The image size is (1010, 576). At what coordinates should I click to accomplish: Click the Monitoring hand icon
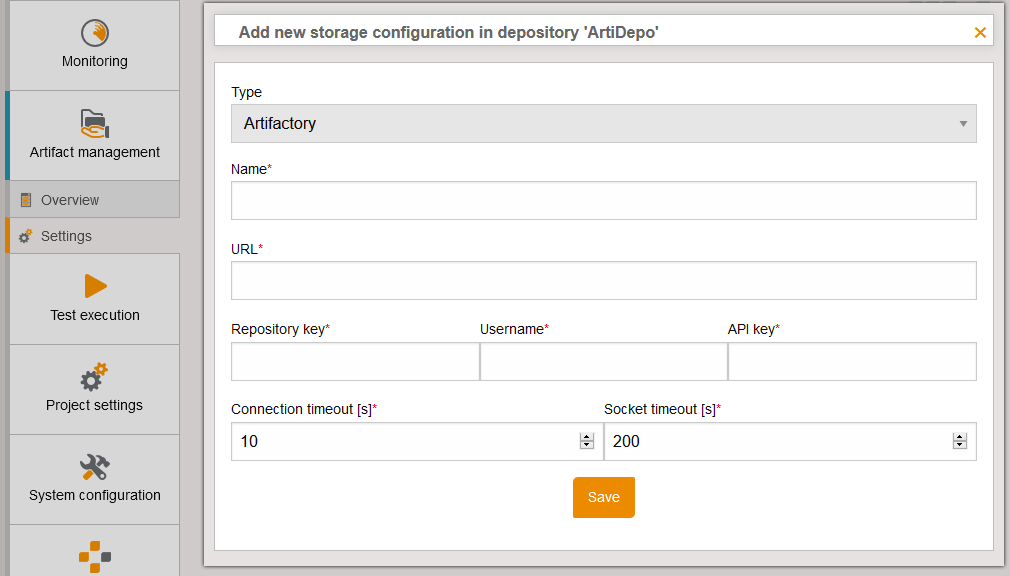(x=95, y=33)
